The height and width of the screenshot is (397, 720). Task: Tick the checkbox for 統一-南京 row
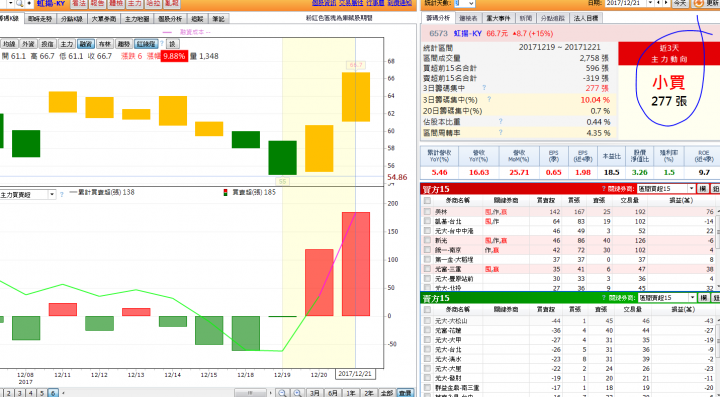click(427, 250)
